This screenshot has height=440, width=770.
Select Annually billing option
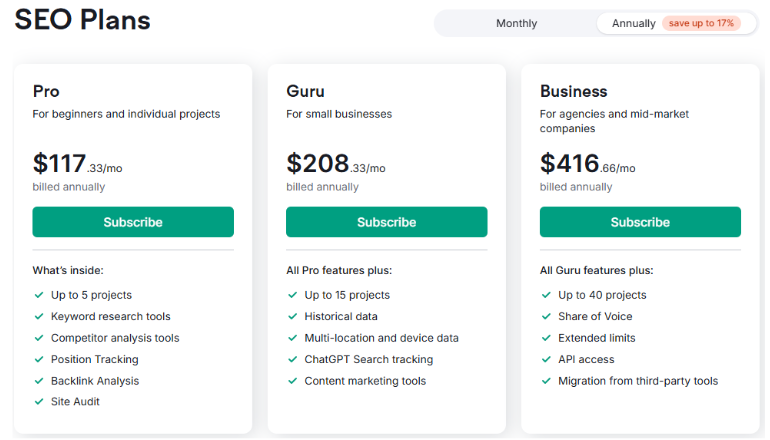(676, 23)
